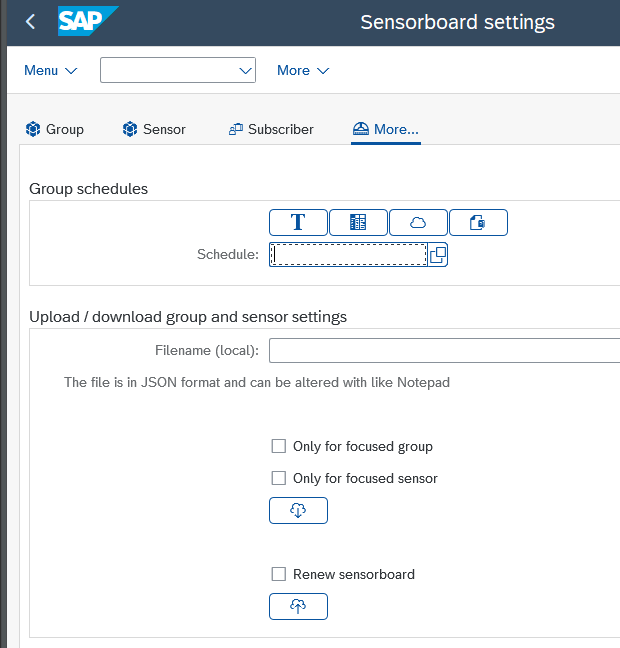The image size is (620, 648).
Task: Tick Only for focused sensor checkbox
Action: (279, 478)
